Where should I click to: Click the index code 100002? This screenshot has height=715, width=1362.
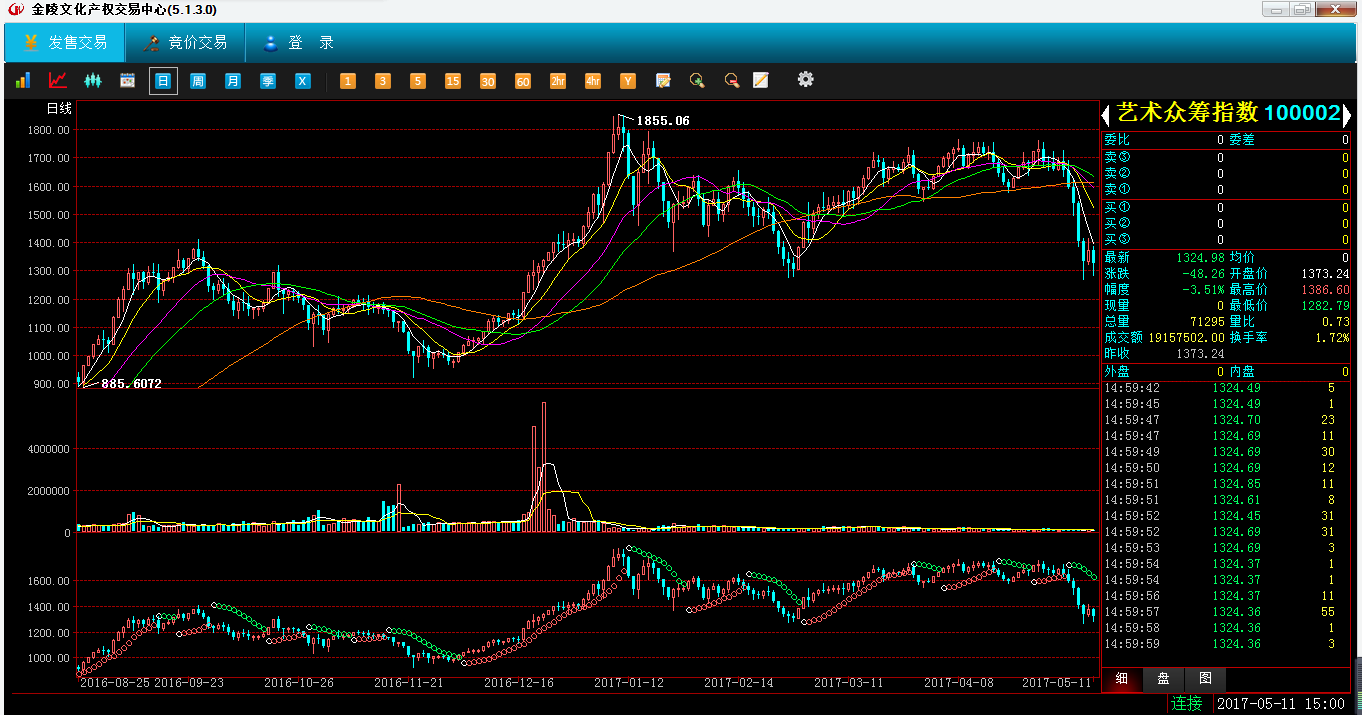click(1301, 114)
